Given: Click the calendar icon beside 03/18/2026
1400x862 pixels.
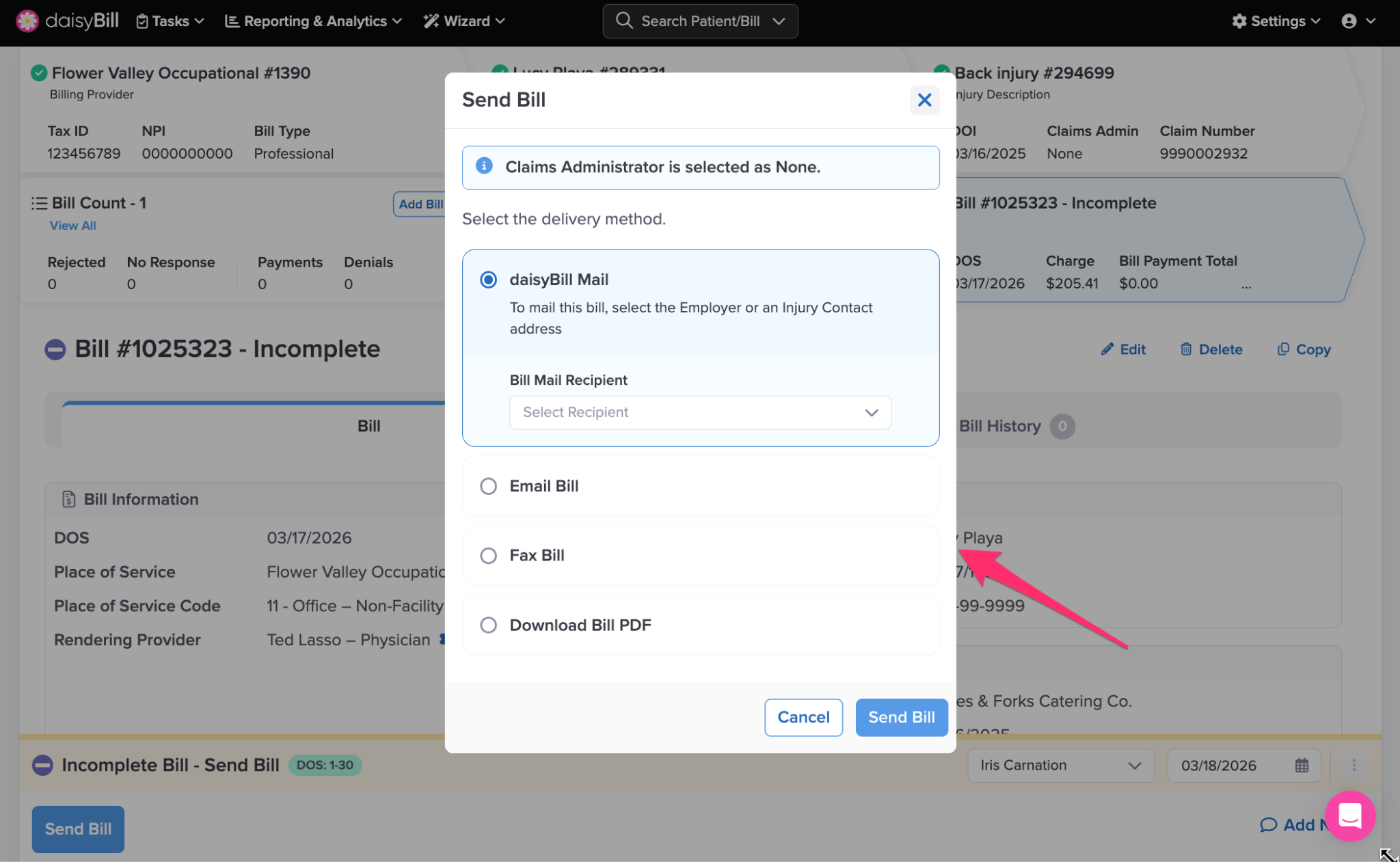Looking at the screenshot, I should tap(1302, 766).
